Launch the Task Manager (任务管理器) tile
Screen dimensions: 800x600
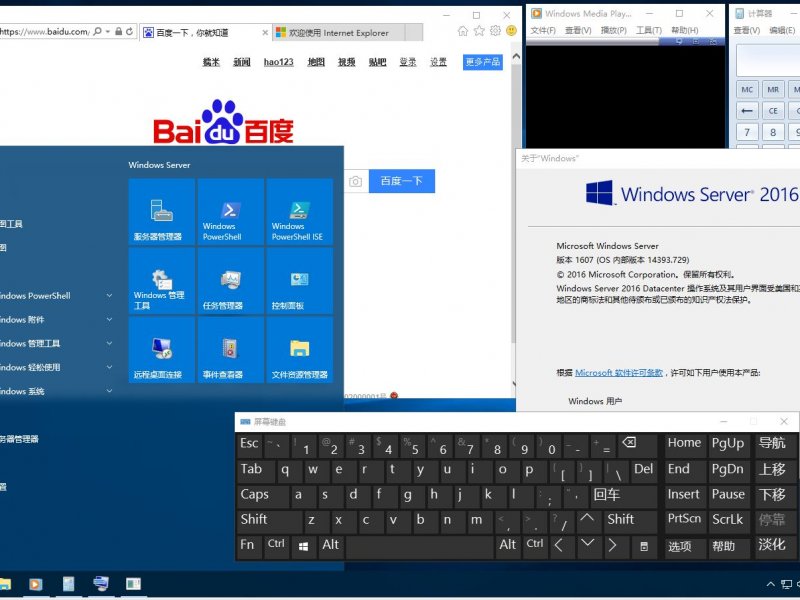click(231, 280)
